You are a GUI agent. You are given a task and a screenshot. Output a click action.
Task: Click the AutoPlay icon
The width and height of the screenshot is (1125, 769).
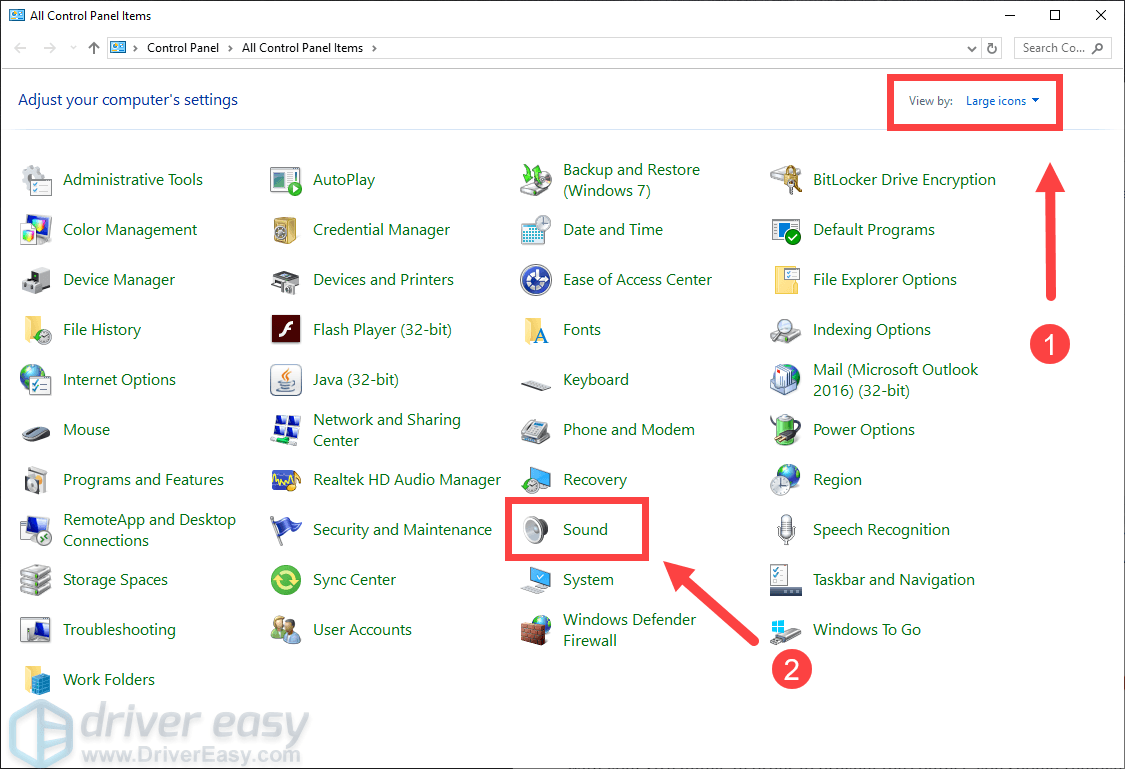pos(286,180)
